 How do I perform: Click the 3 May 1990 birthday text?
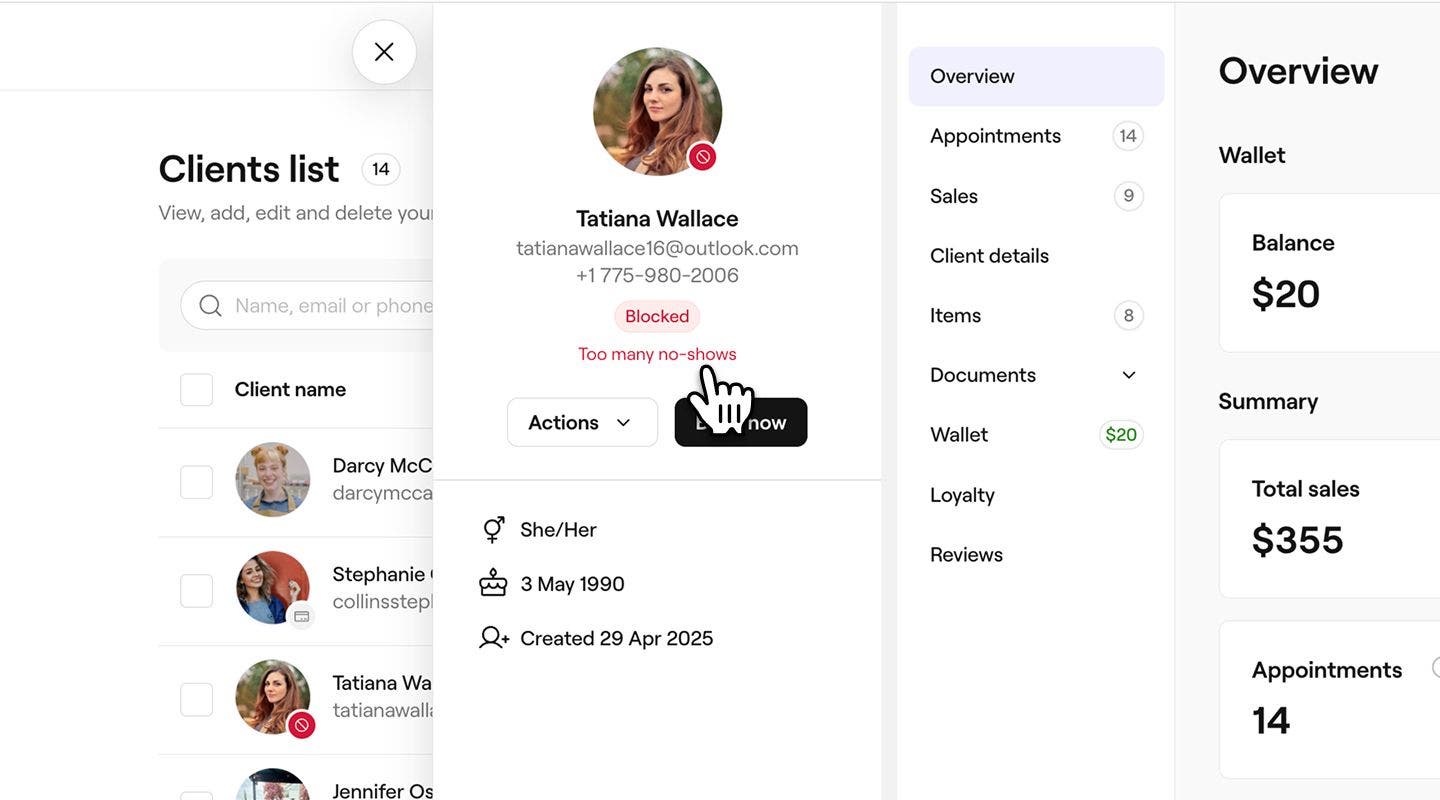572,584
